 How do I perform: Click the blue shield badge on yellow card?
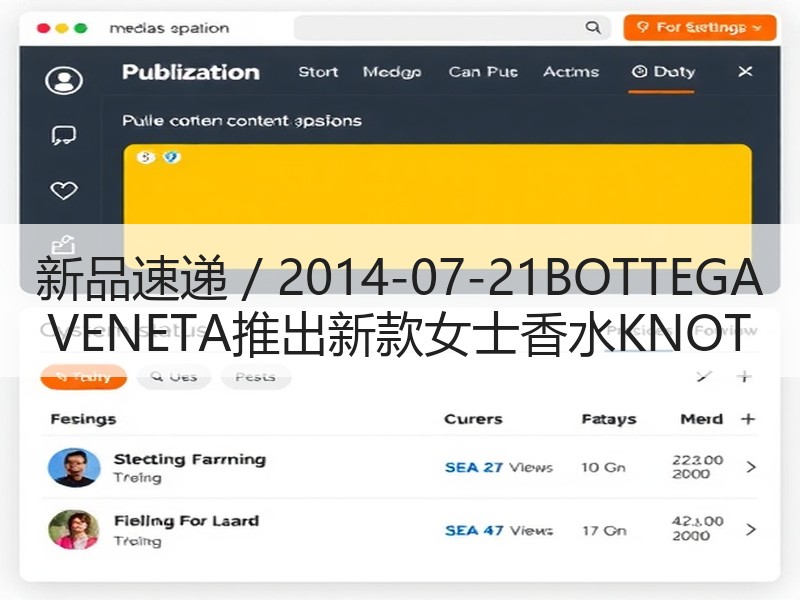[x=172, y=157]
